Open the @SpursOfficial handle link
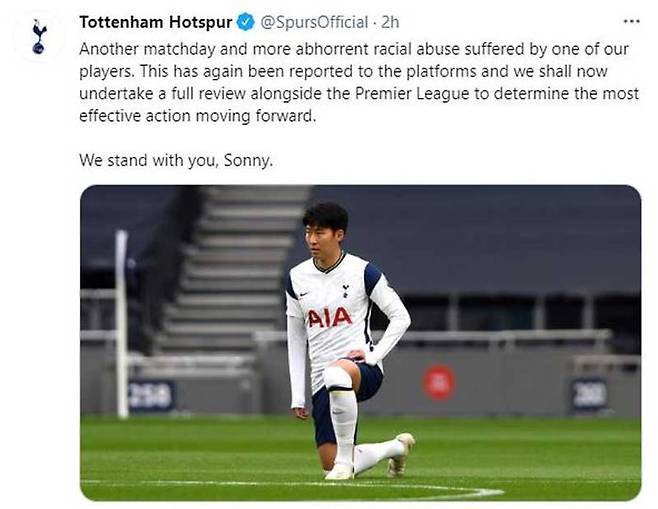This screenshot has width=658, height=509. tap(314, 22)
